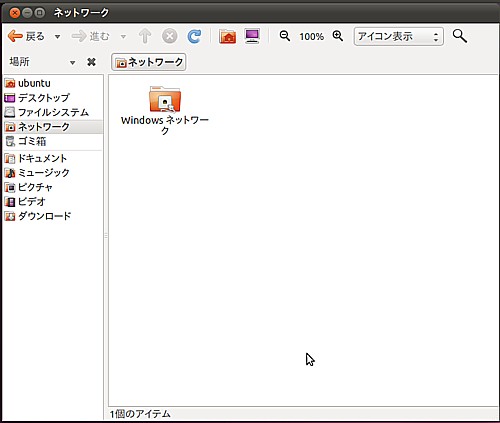
Task: Reset zoom by clicking 100% label
Action: coord(311,36)
